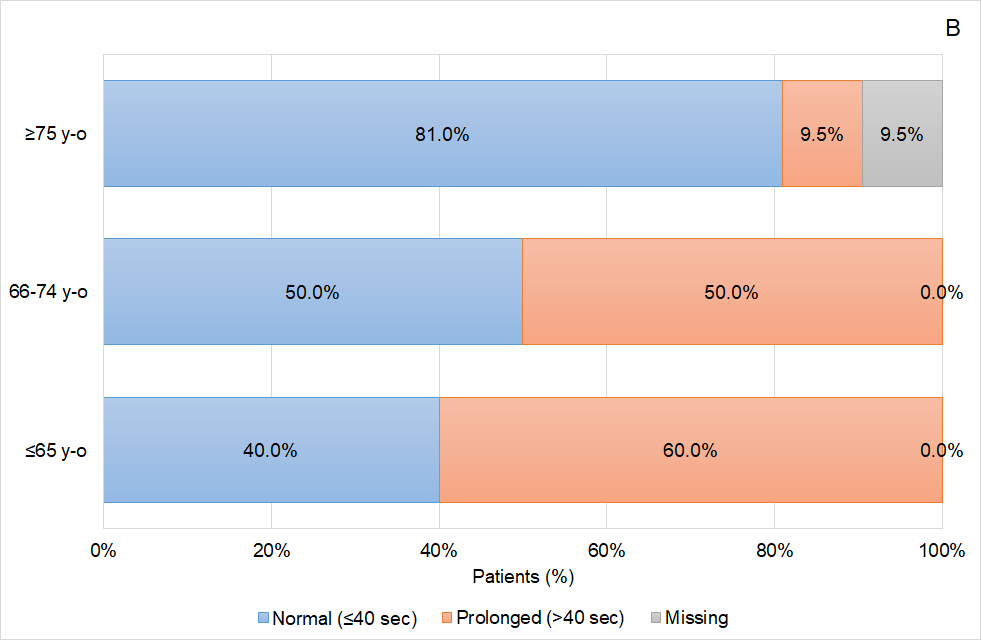Click the 20% x-axis tick label
Viewport: 981px width, 640px height.
point(271,551)
